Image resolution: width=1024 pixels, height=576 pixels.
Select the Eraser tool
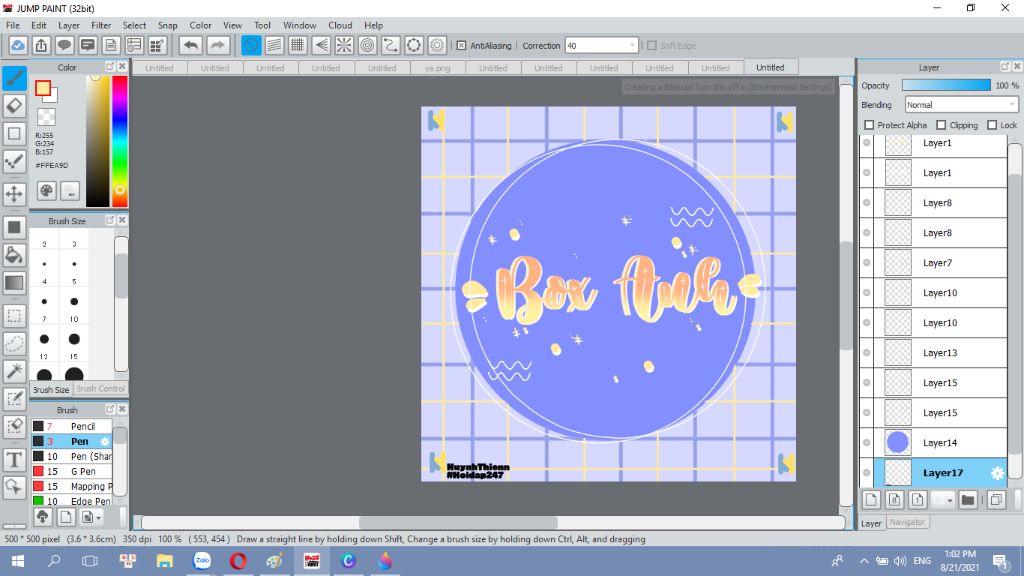click(14, 105)
